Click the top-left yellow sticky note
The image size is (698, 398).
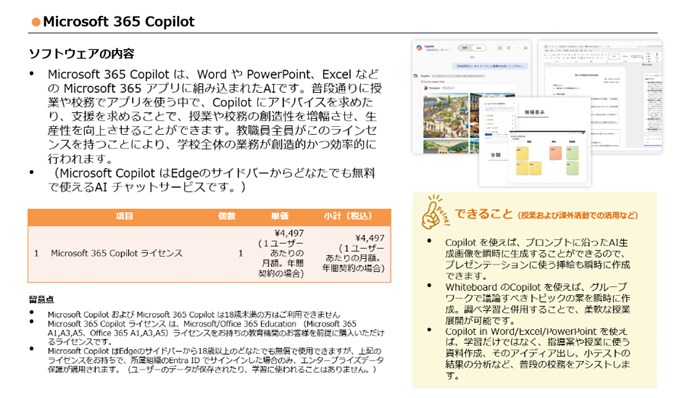[x=522, y=154]
